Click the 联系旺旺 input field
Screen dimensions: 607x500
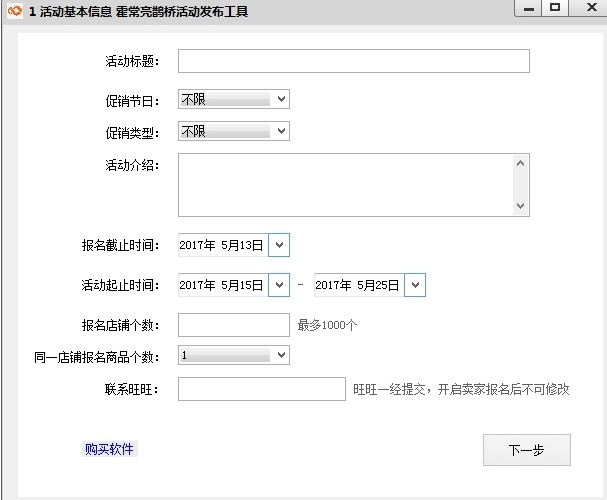point(261,389)
